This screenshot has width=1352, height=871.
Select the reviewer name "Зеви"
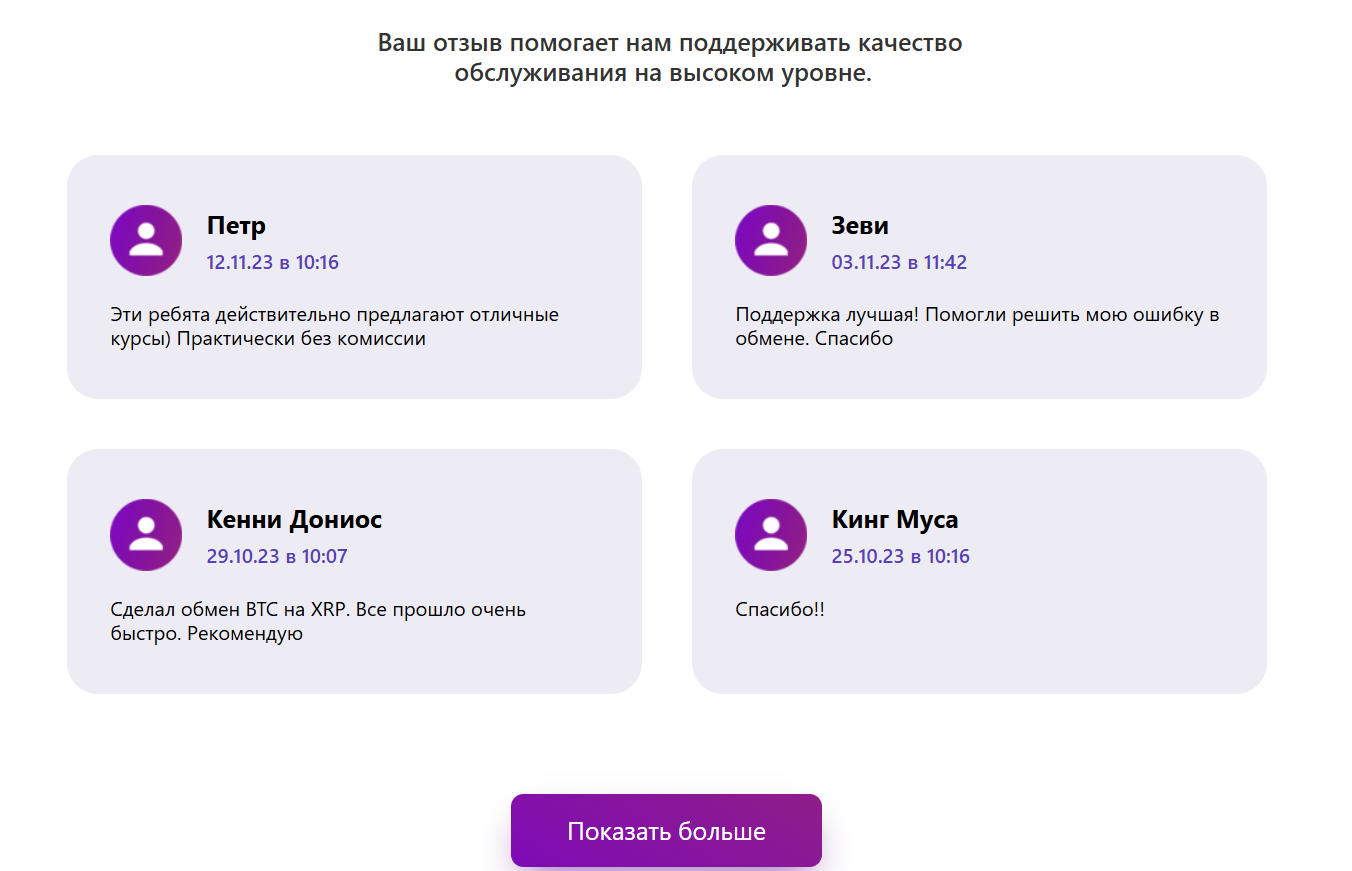(x=860, y=226)
